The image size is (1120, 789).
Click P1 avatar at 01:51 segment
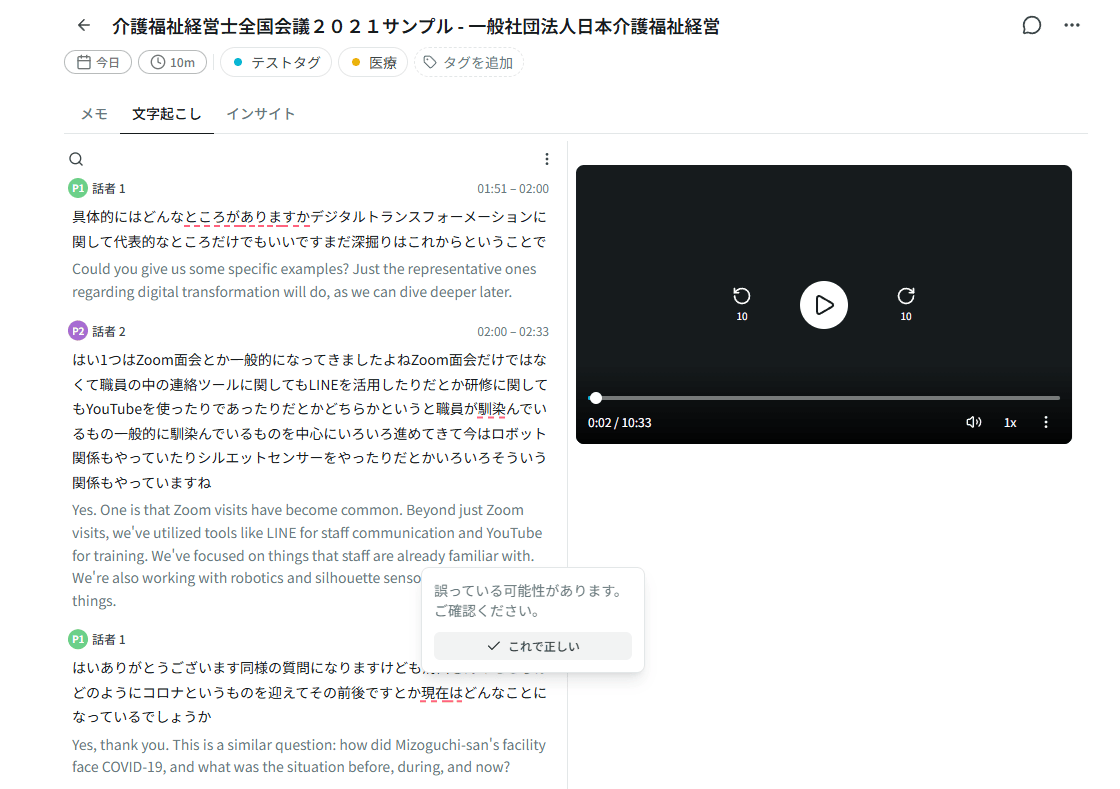[x=78, y=189]
